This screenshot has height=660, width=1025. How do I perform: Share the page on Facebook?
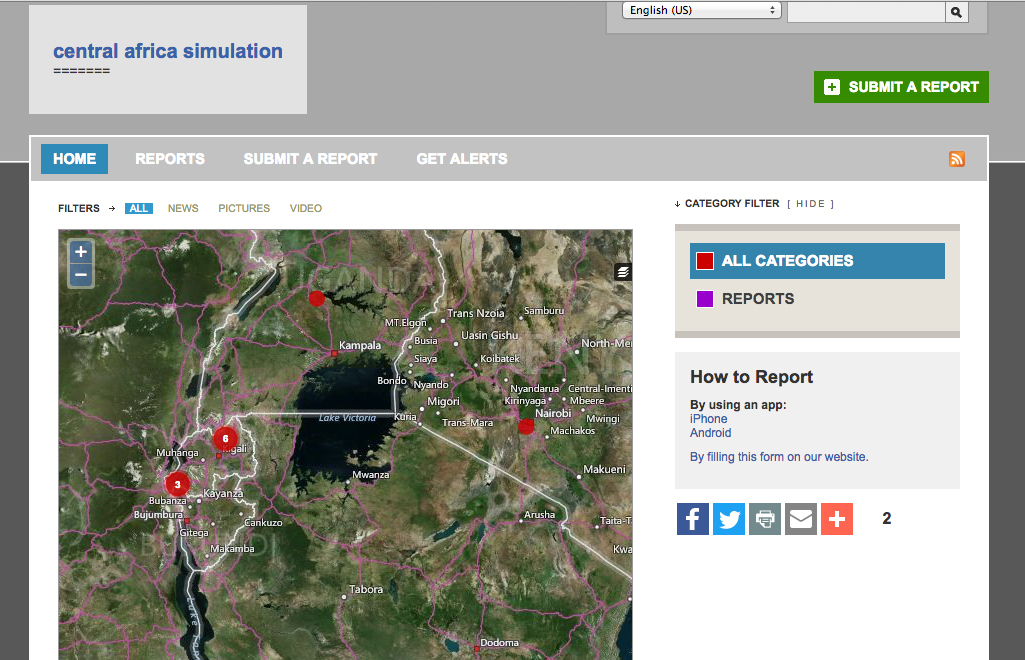click(693, 519)
